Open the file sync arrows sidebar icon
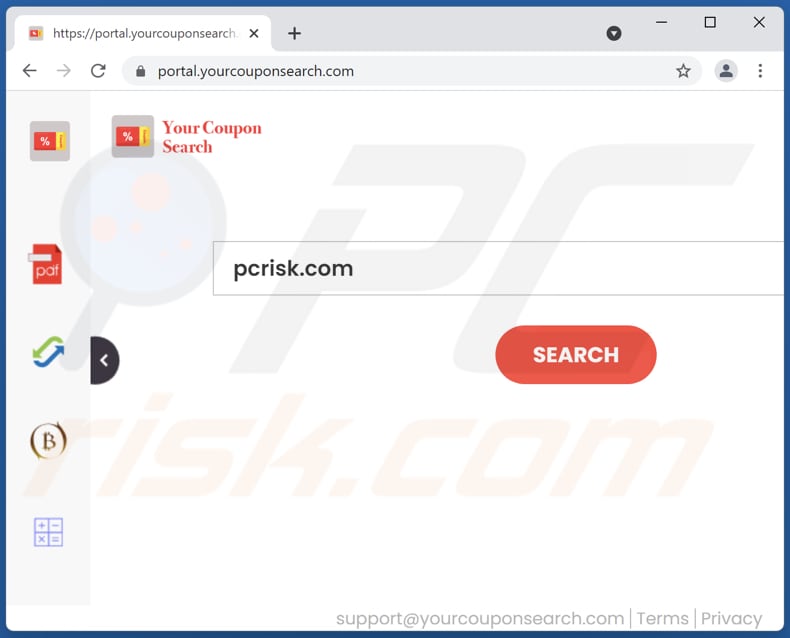Image resolution: width=790 pixels, height=638 pixels. [x=48, y=352]
